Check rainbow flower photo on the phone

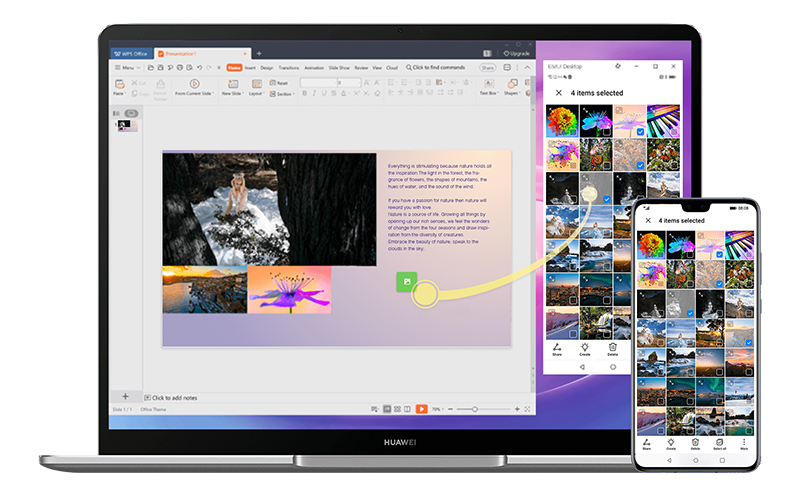(x=661, y=254)
